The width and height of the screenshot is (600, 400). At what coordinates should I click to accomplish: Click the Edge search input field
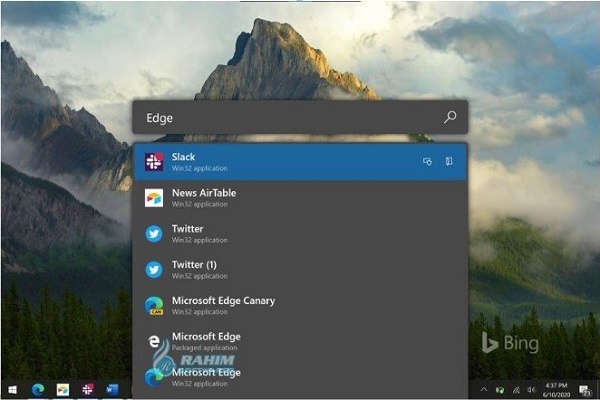pyautogui.click(x=300, y=117)
